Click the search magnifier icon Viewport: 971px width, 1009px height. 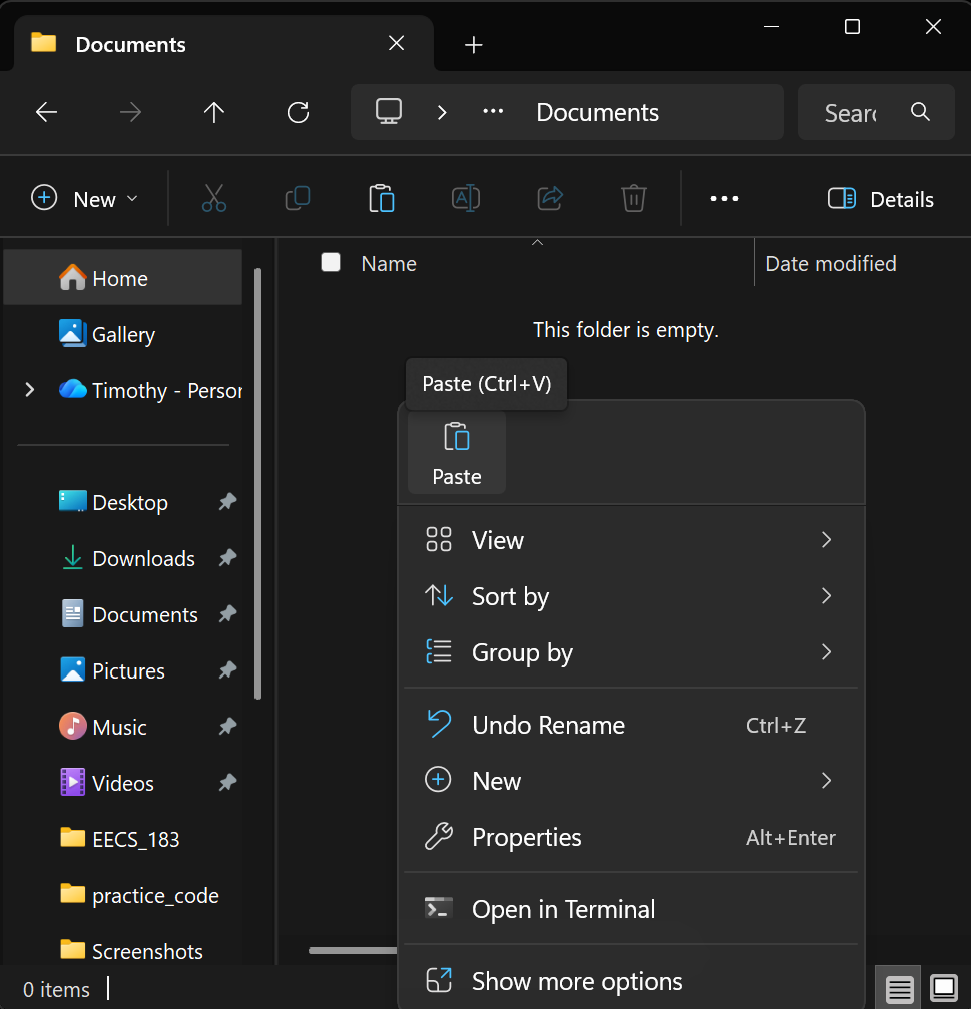pyautogui.click(x=920, y=112)
